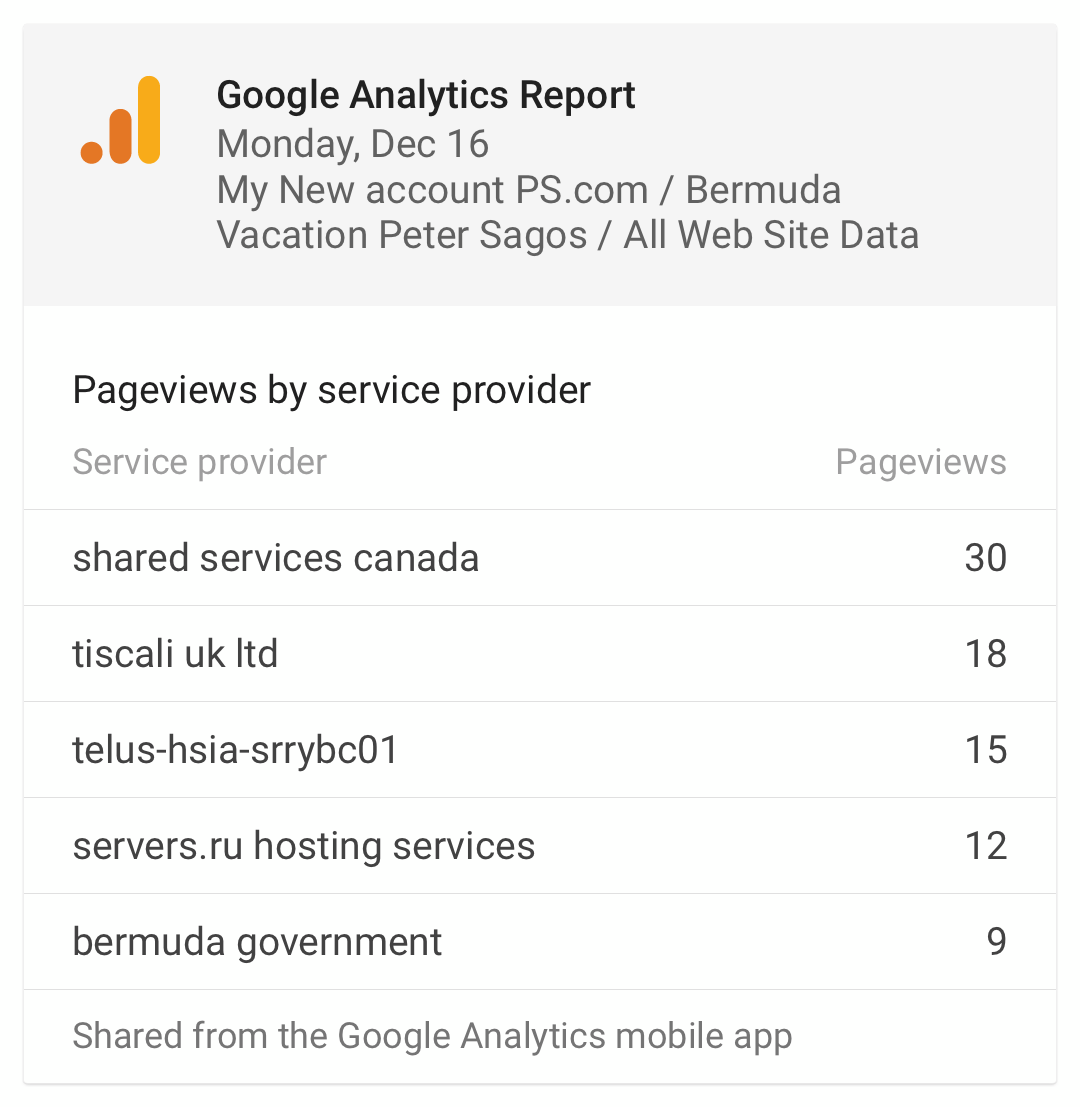Select the bermuda government row
This screenshot has height=1107, width=1080.
[x=540, y=942]
